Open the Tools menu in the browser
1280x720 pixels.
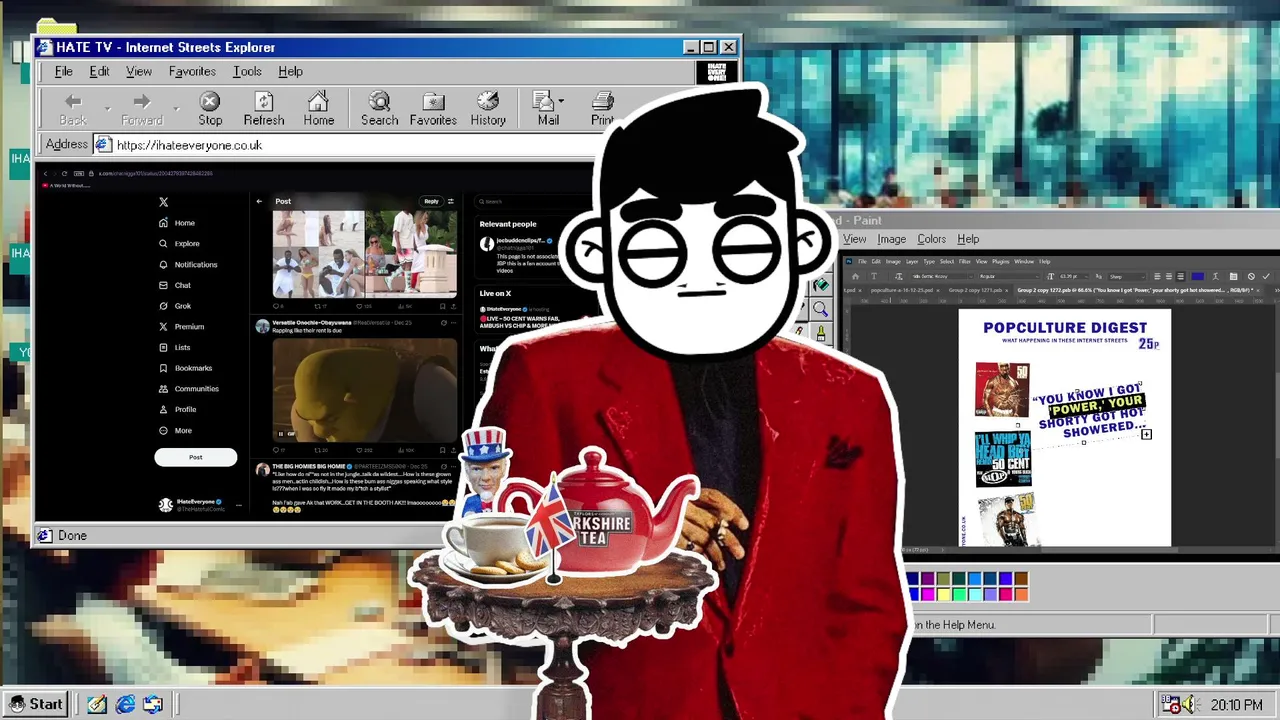point(247,71)
